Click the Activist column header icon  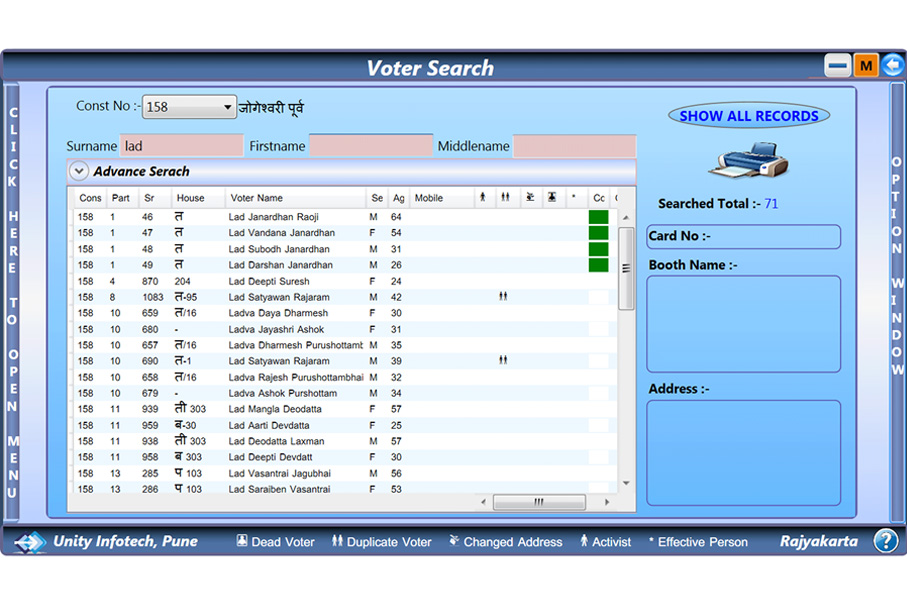(x=482, y=198)
